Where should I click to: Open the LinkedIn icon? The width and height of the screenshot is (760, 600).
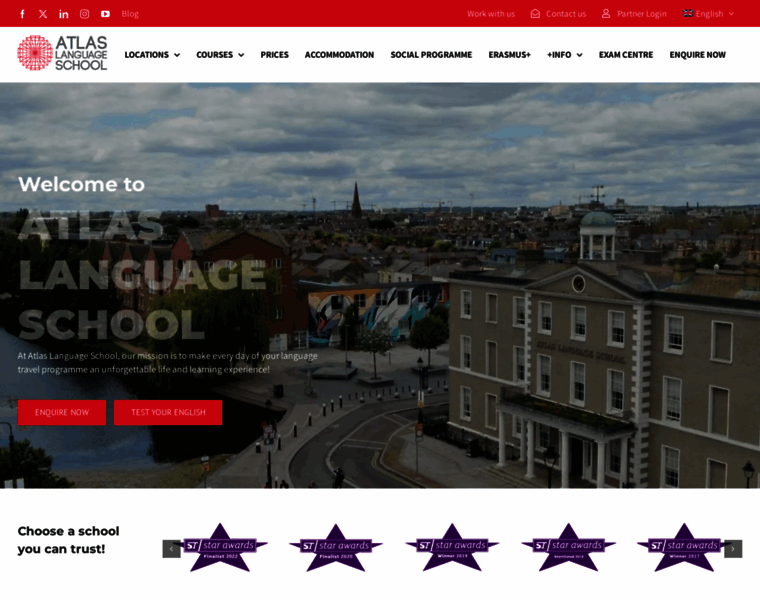click(63, 14)
